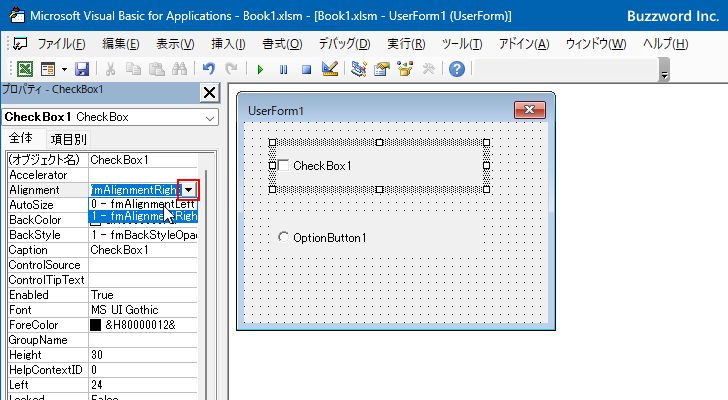Screen dimensions: 728x400
Task: Click the ForeColor black color swatch
Action: (x=96, y=325)
